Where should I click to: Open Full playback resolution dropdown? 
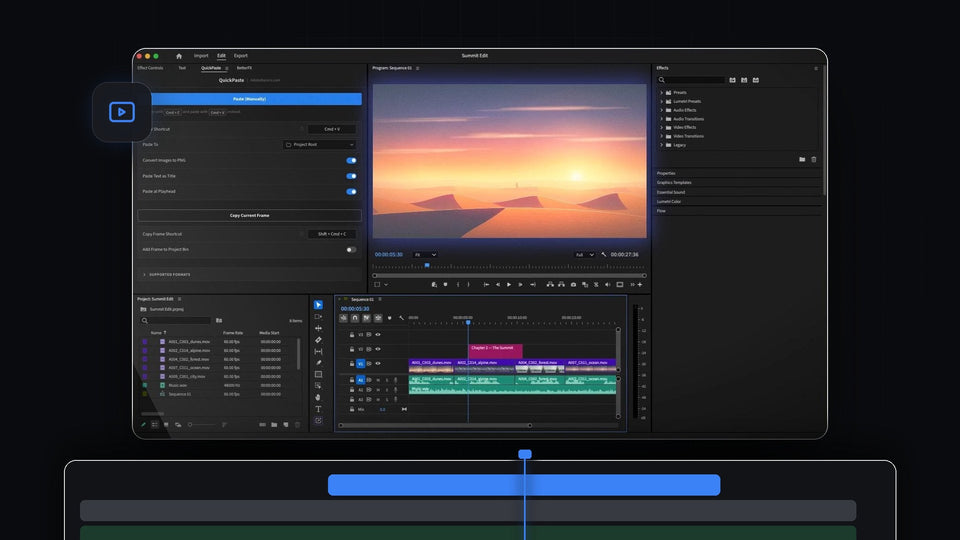pos(584,255)
